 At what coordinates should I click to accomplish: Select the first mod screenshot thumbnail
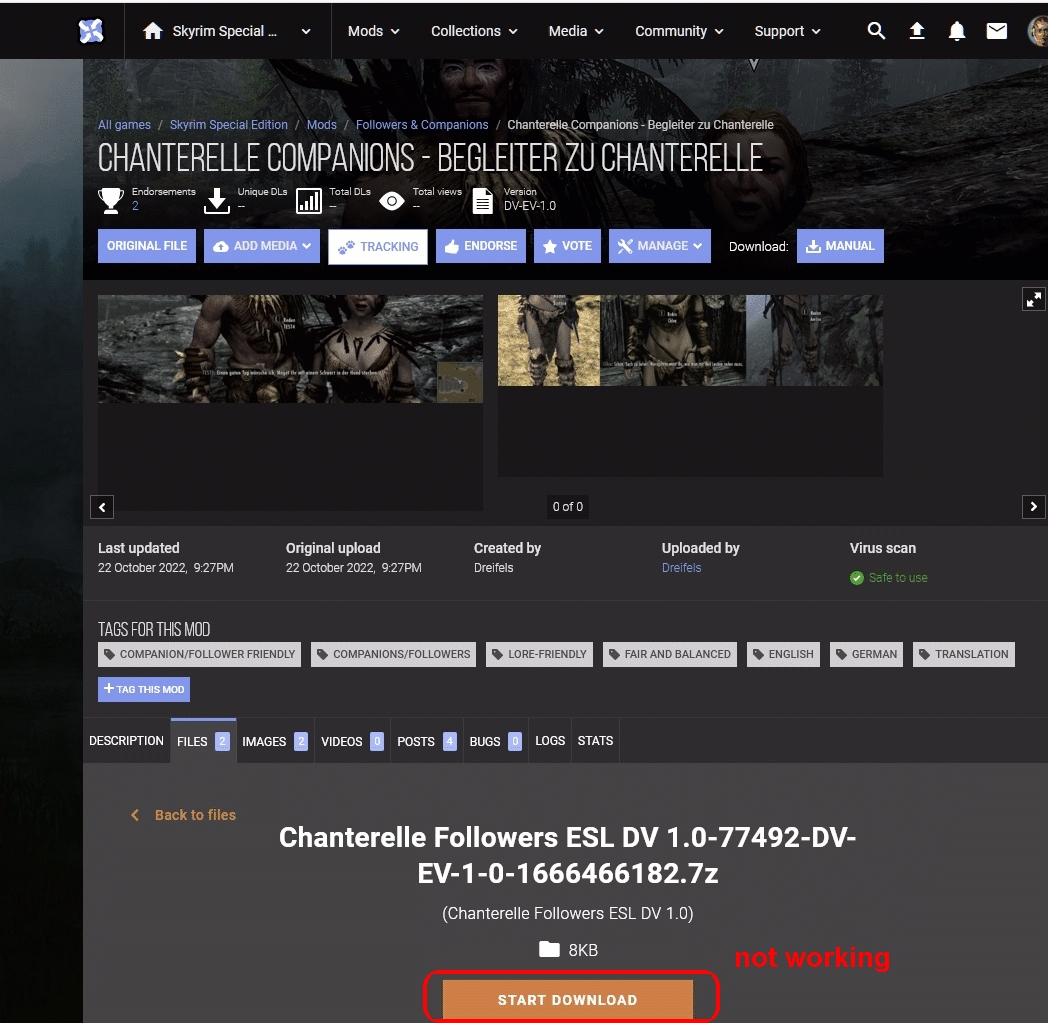[290, 349]
